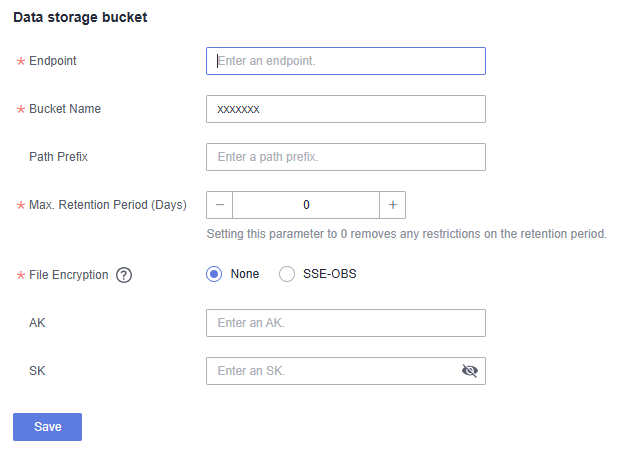Click the Bucket Name text field
This screenshot has height=461, width=643.
pyautogui.click(x=345, y=109)
